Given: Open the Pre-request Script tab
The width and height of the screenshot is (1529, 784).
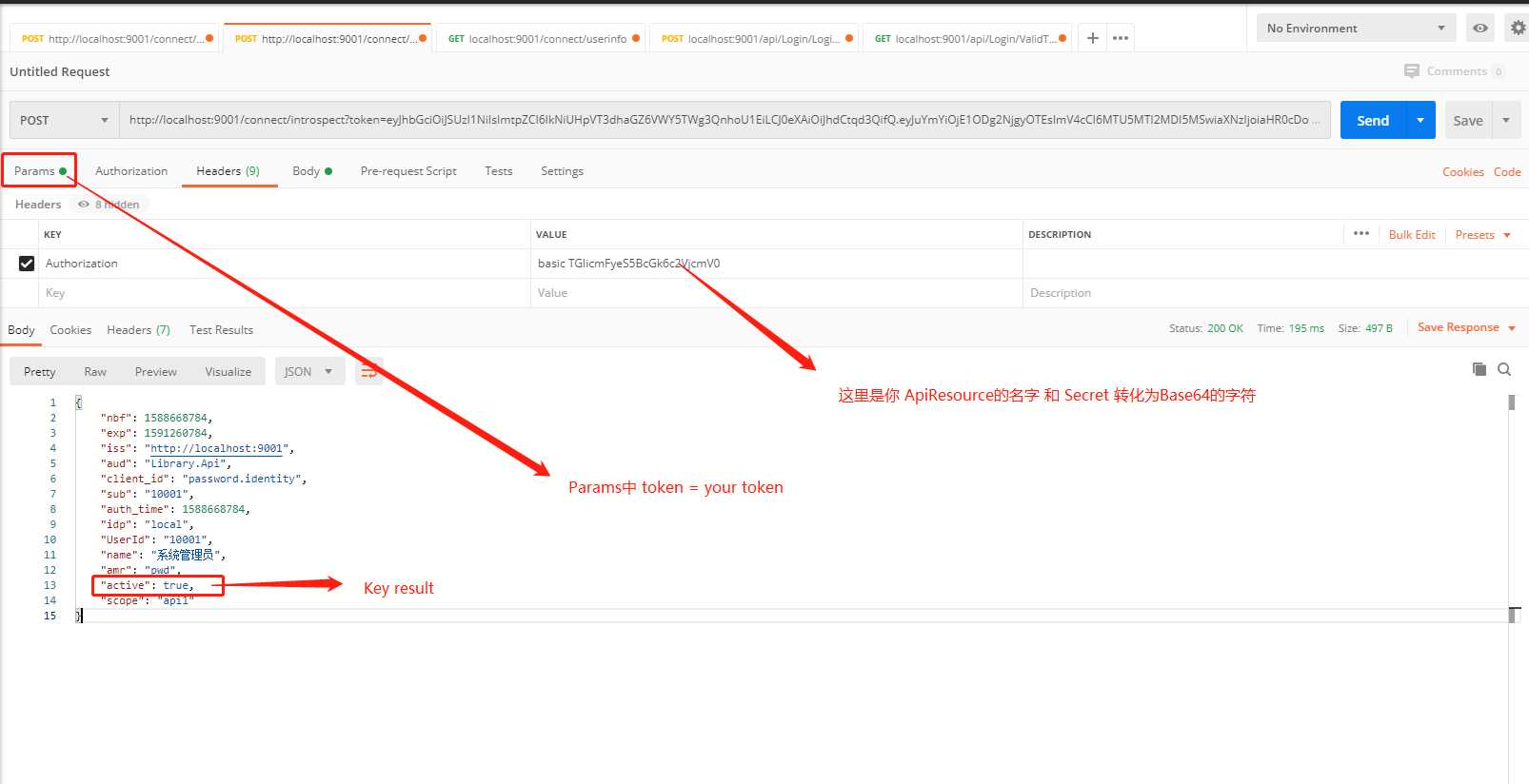Looking at the screenshot, I should coord(408,171).
